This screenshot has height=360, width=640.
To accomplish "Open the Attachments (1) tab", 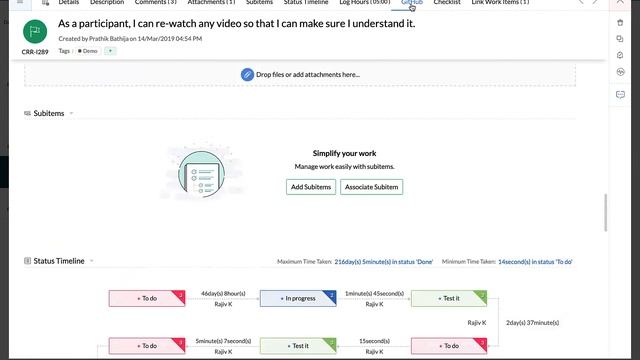I will click(211, 2).
